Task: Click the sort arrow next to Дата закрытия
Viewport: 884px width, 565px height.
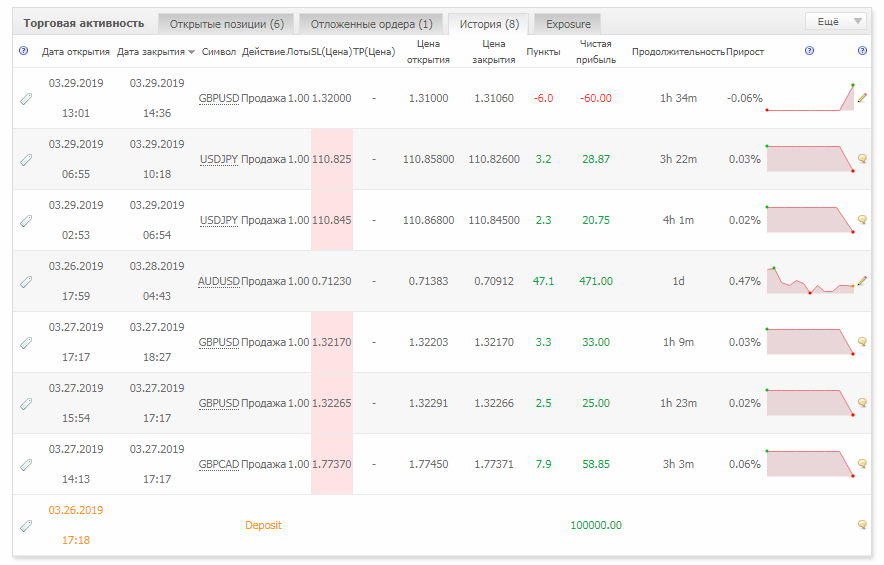Action: [191, 52]
